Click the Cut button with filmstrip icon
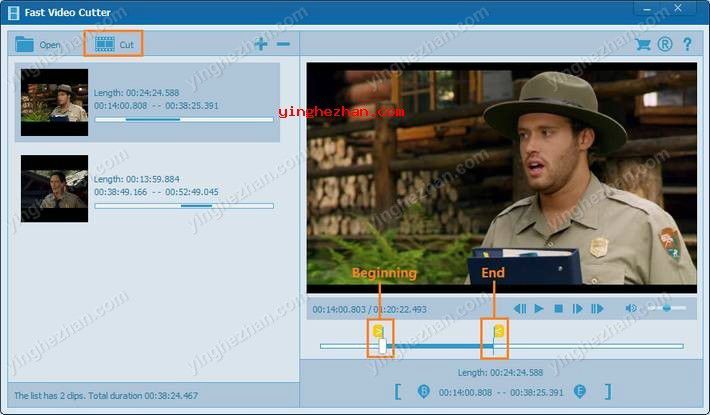 [x=113, y=44]
